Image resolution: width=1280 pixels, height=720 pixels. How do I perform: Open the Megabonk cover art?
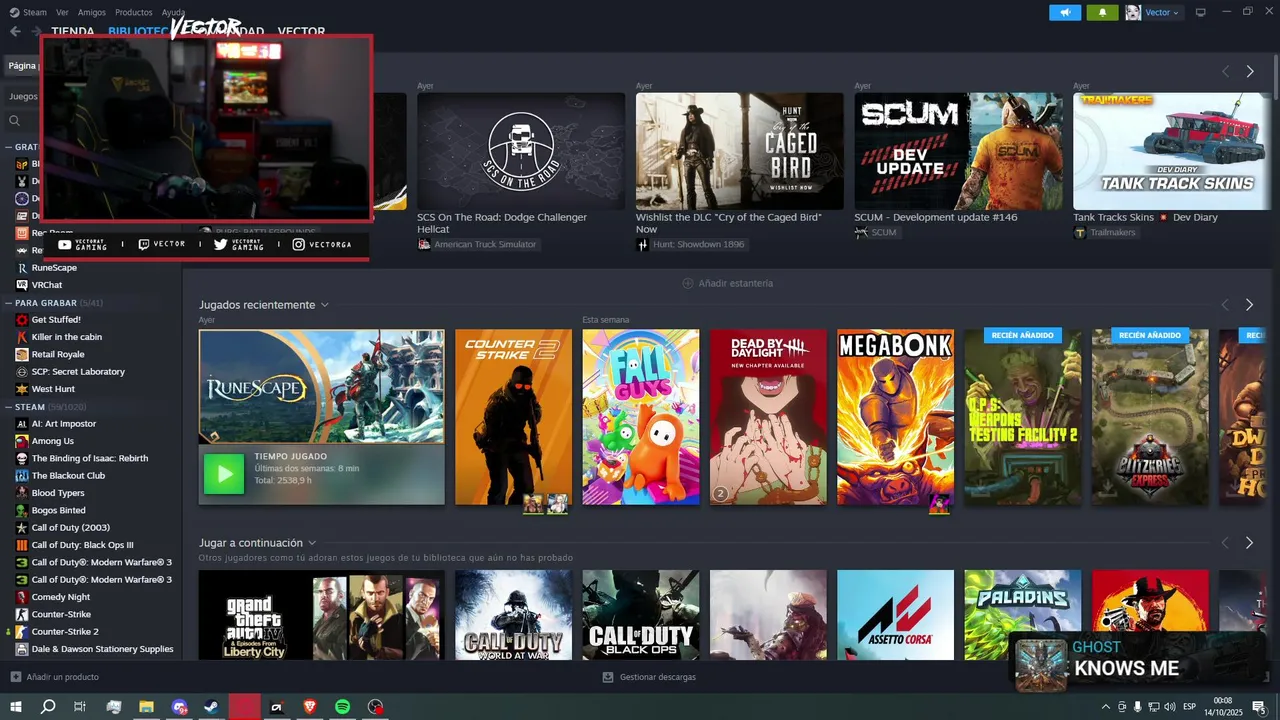point(895,417)
